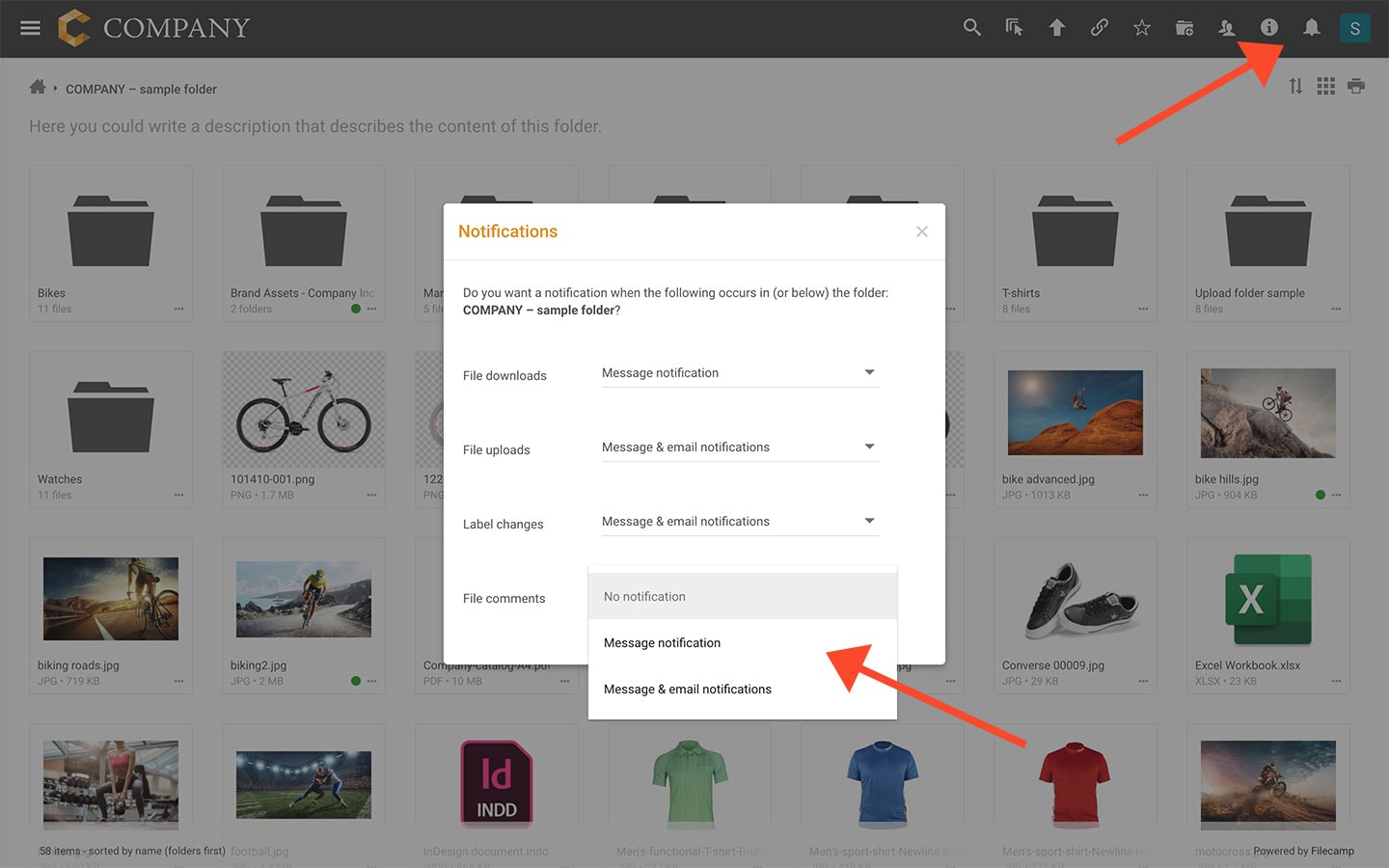Choose "Message notification" from the list
Viewport: 1389px width, 868px height.
(662, 643)
